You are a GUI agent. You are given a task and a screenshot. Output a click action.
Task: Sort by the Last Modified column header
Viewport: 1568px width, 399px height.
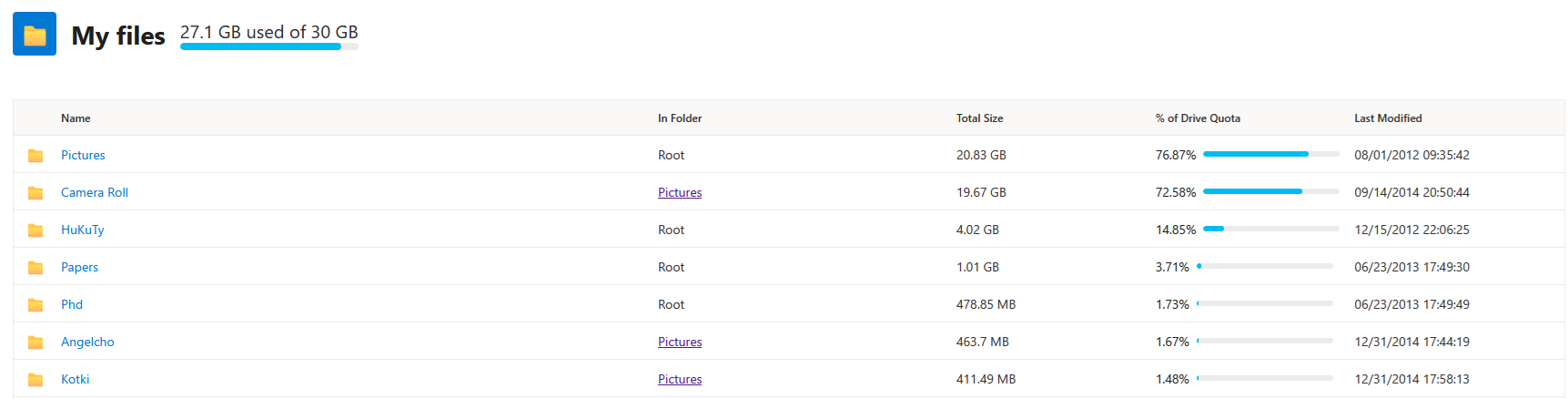tap(1388, 118)
